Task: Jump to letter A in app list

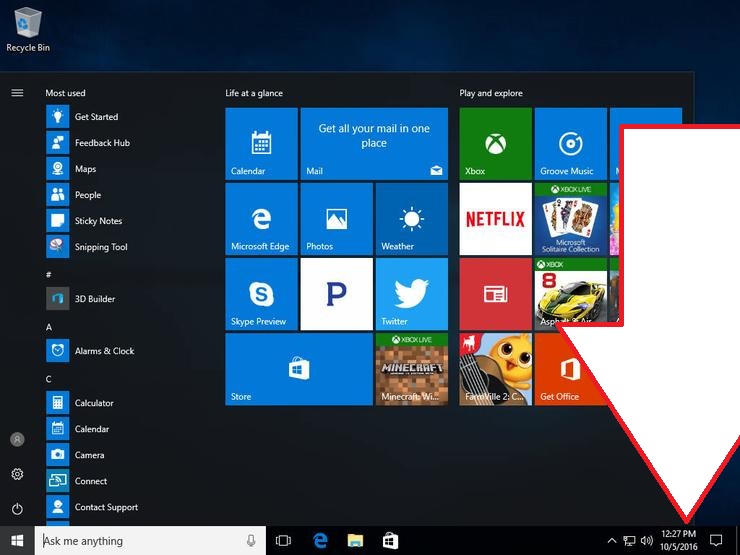Action: point(49,327)
